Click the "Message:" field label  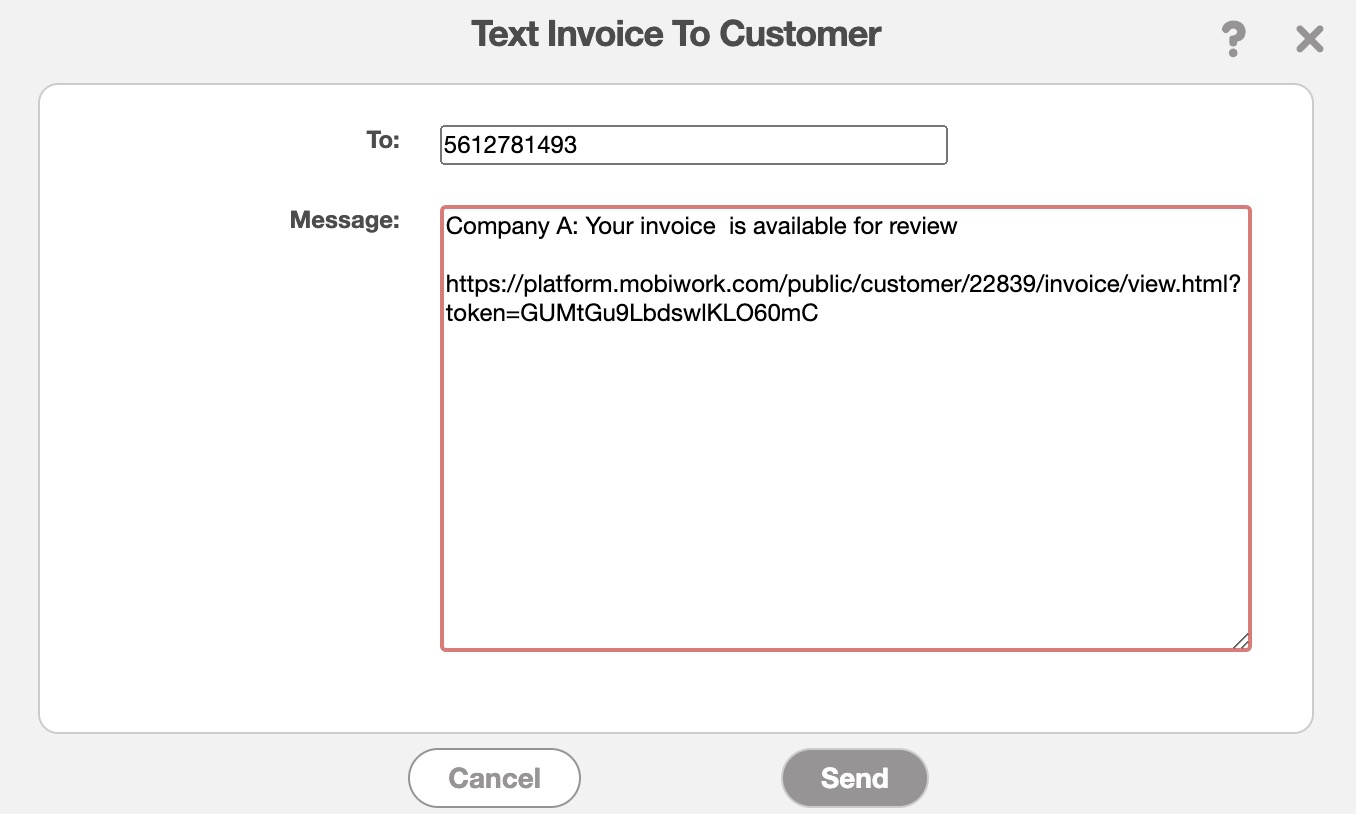click(344, 220)
